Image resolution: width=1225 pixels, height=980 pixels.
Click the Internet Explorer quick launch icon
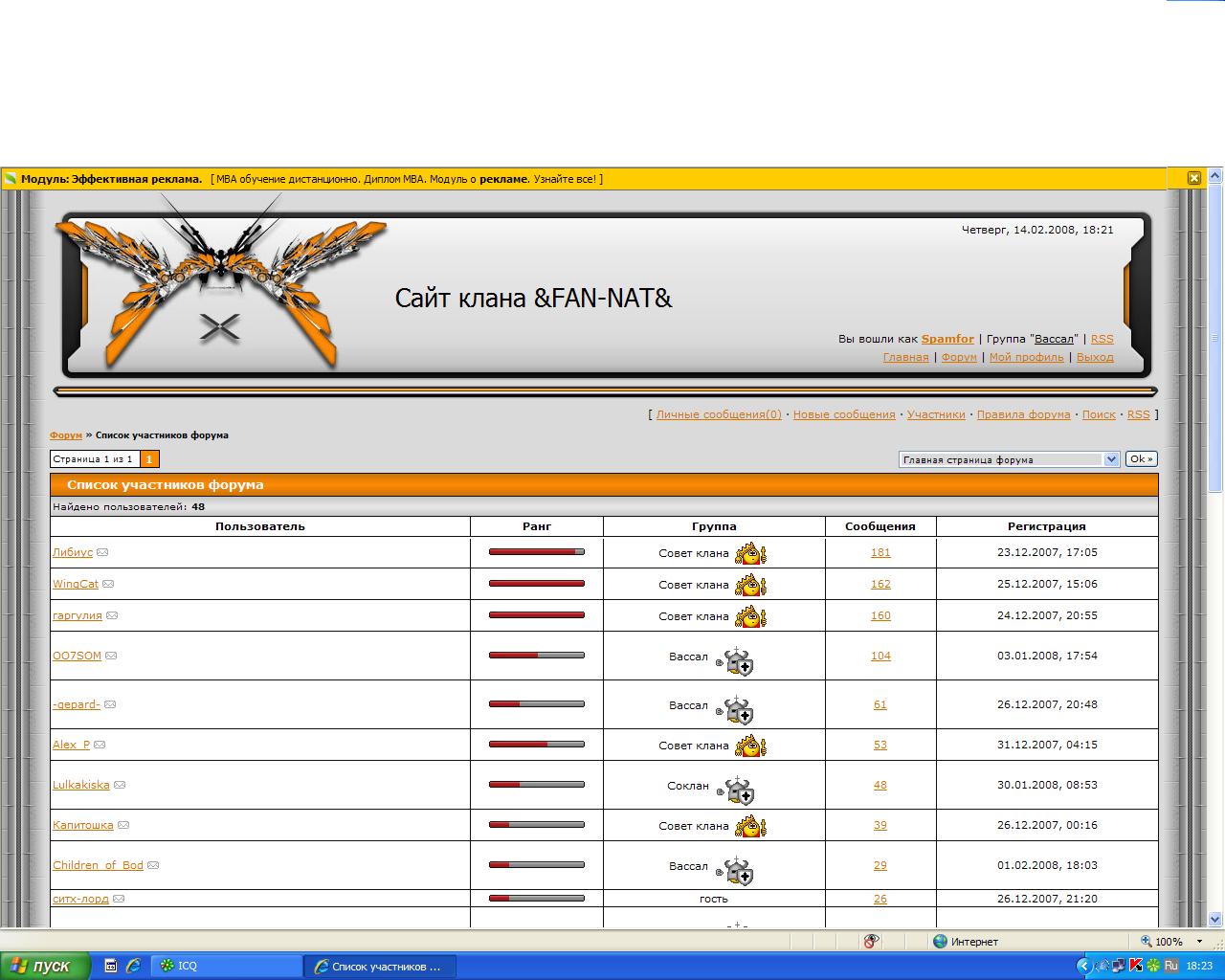pos(133,966)
